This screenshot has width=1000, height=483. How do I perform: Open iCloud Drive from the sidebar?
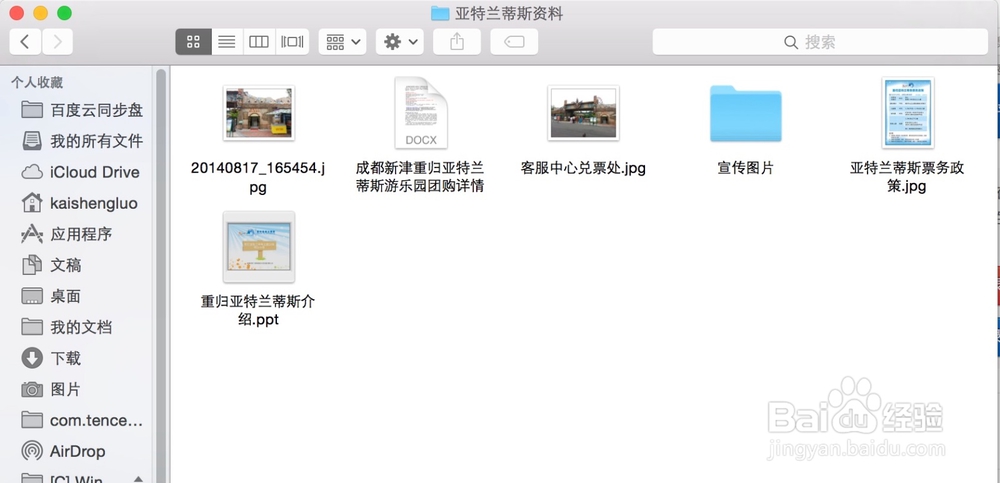coord(82,172)
